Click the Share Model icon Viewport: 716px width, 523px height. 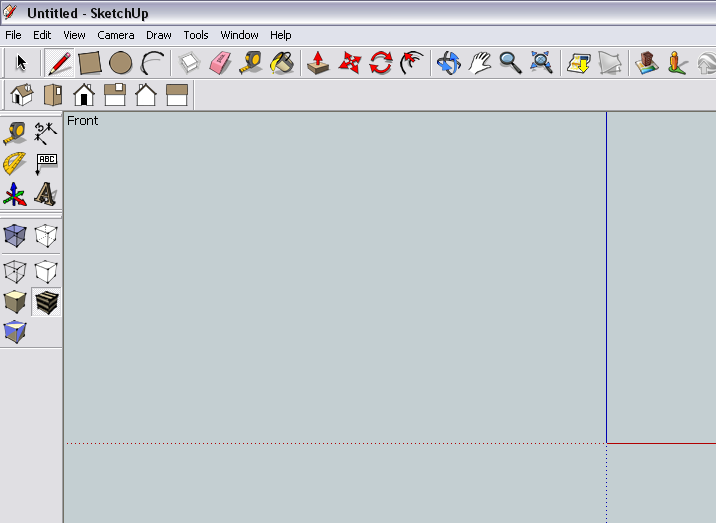click(610, 63)
